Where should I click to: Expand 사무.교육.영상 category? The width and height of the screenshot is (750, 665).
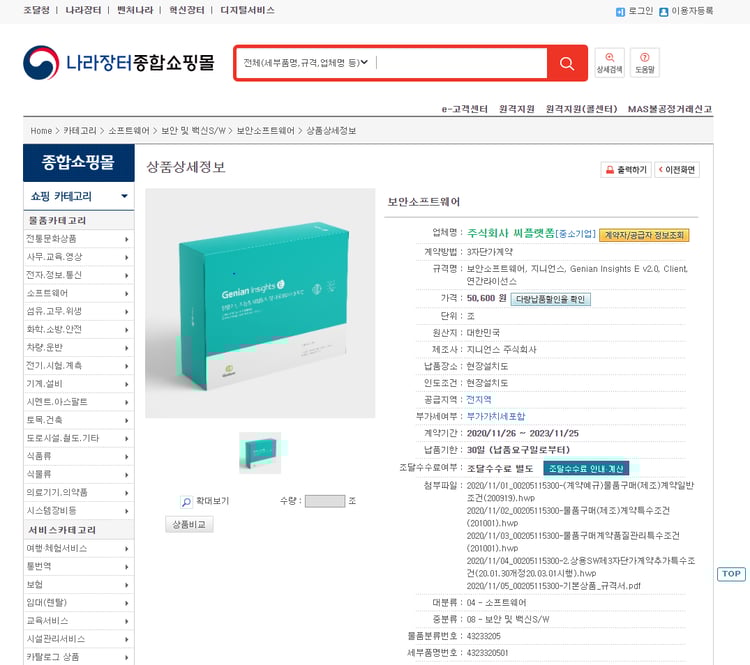(x=78, y=257)
